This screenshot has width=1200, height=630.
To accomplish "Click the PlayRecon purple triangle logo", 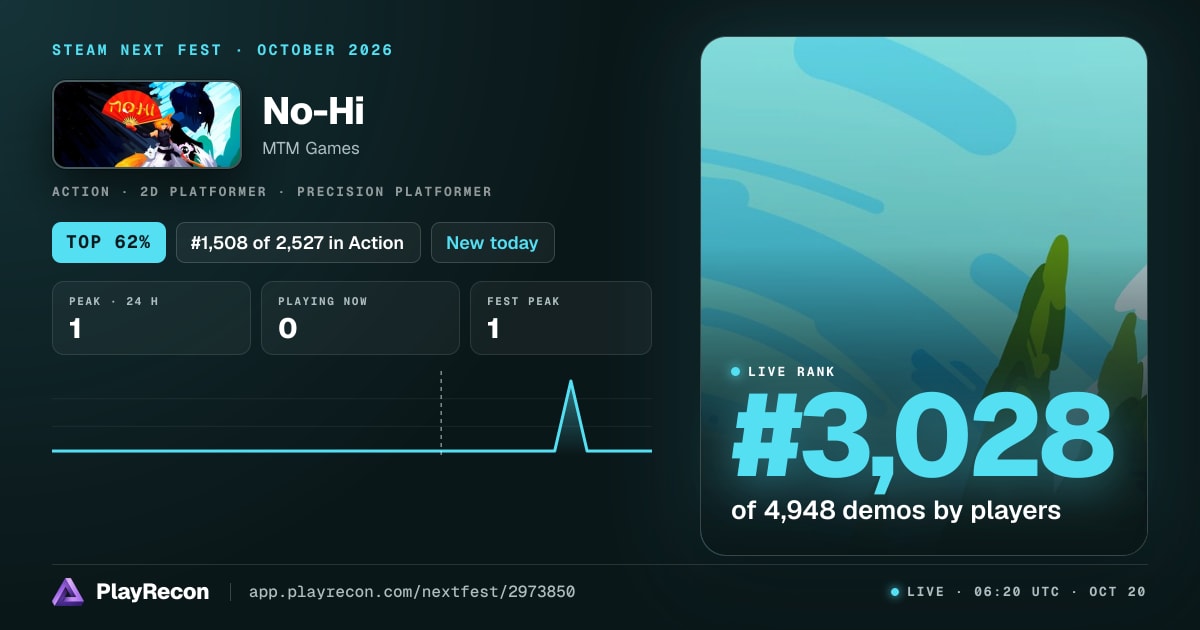I will click(x=68, y=592).
